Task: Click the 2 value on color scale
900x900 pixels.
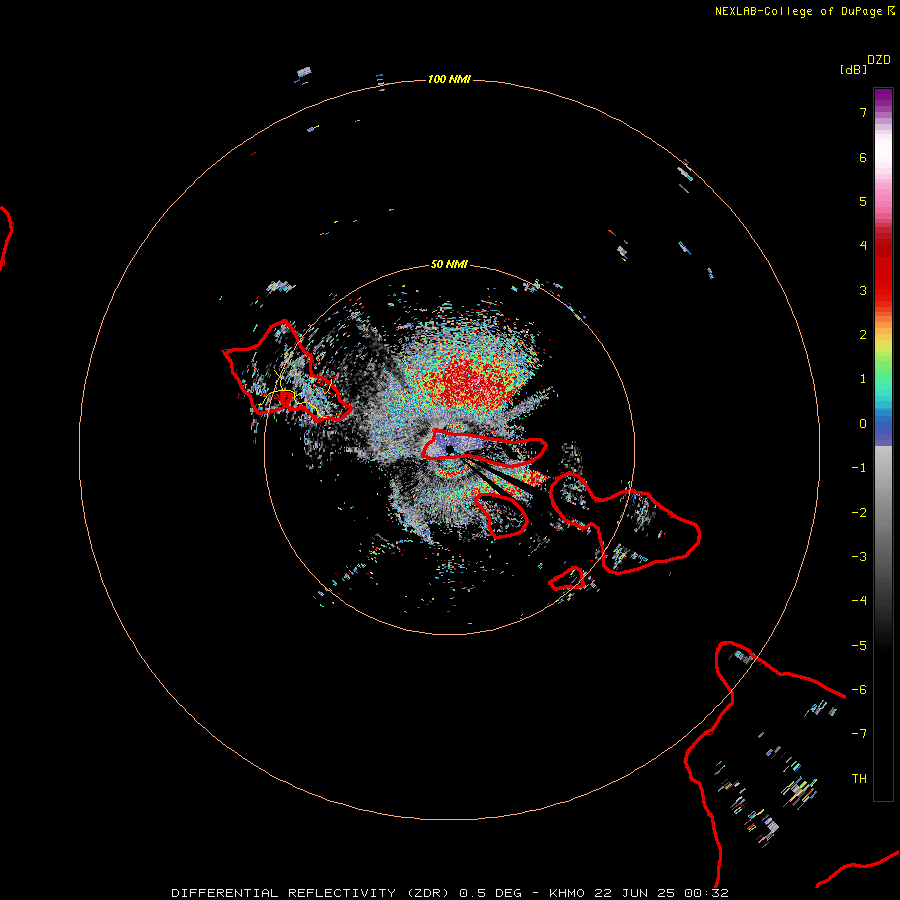Action: (863, 335)
